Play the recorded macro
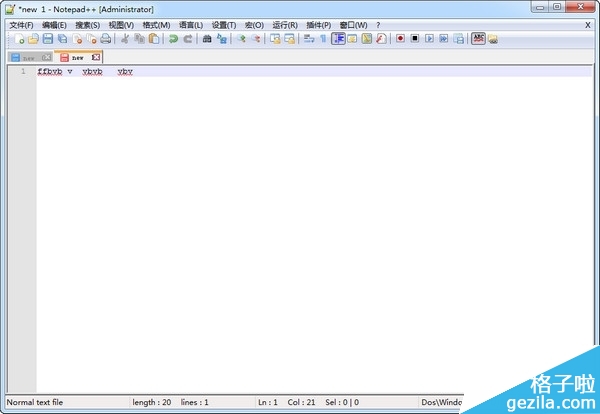The width and height of the screenshot is (600, 414). 429,39
